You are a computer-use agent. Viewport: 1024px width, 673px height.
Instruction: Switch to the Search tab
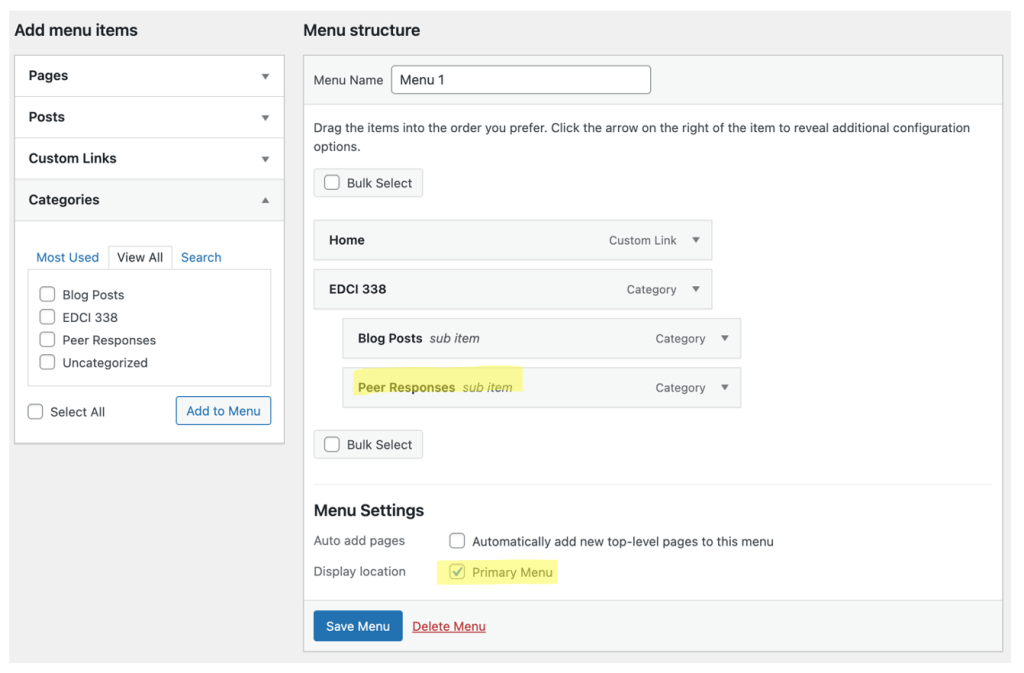pyautogui.click(x=201, y=257)
